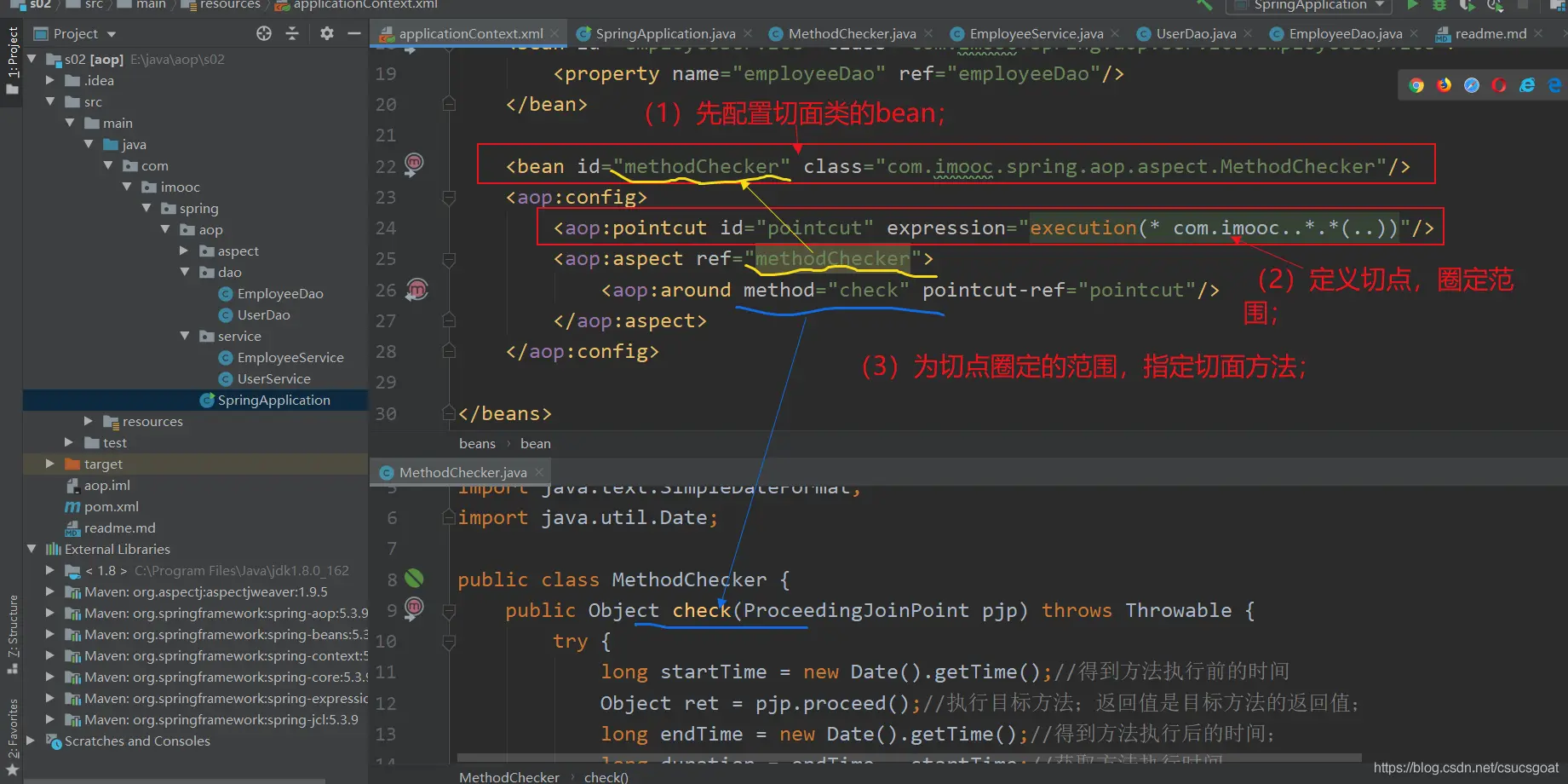1568x784 pixels.
Task: Open preview in Firefox browser icon
Action: coord(1444,85)
